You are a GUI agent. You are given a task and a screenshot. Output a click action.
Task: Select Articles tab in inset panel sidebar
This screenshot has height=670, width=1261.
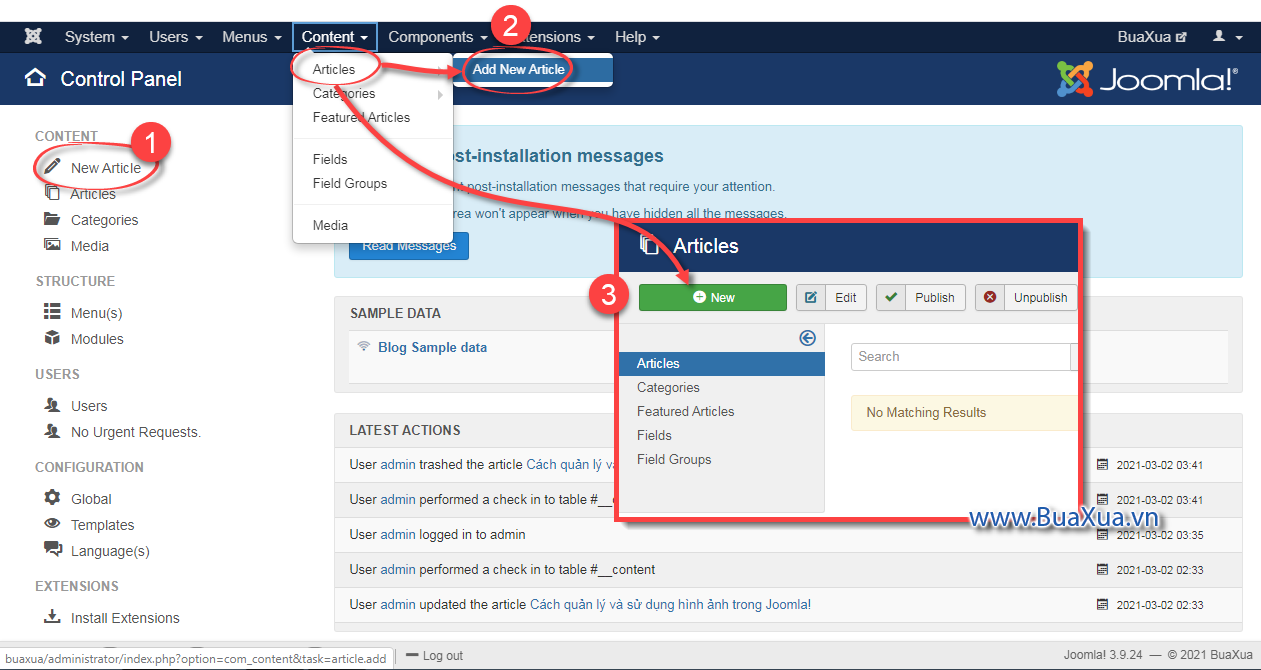[x=722, y=363]
